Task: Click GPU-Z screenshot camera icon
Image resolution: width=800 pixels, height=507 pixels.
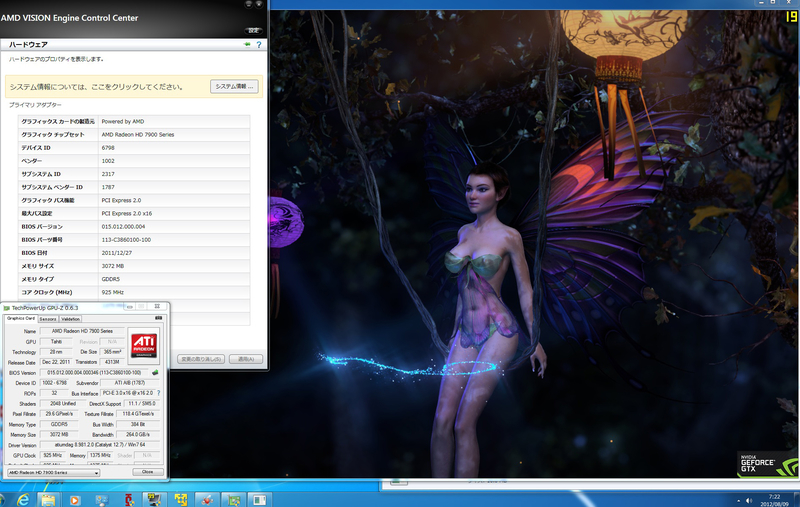Action: [159, 318]
